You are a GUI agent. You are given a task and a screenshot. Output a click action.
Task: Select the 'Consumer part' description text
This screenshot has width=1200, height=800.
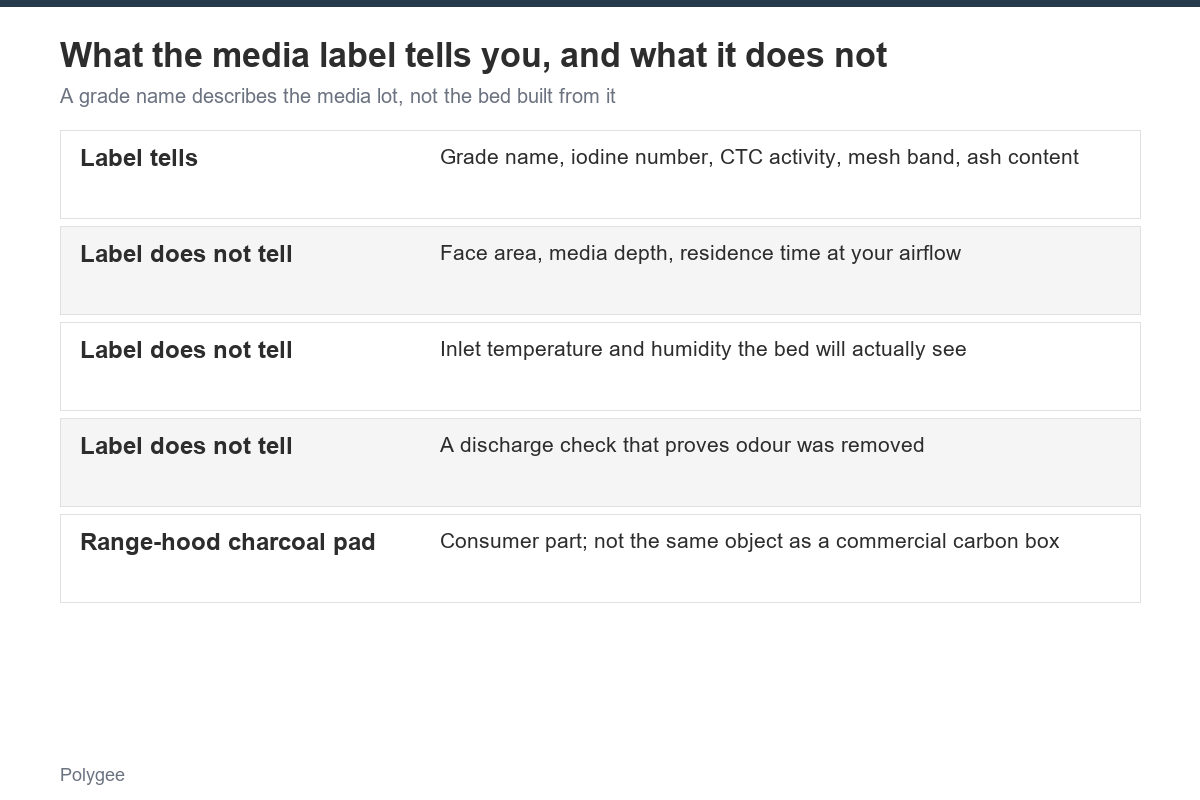(x=749, y=541)
